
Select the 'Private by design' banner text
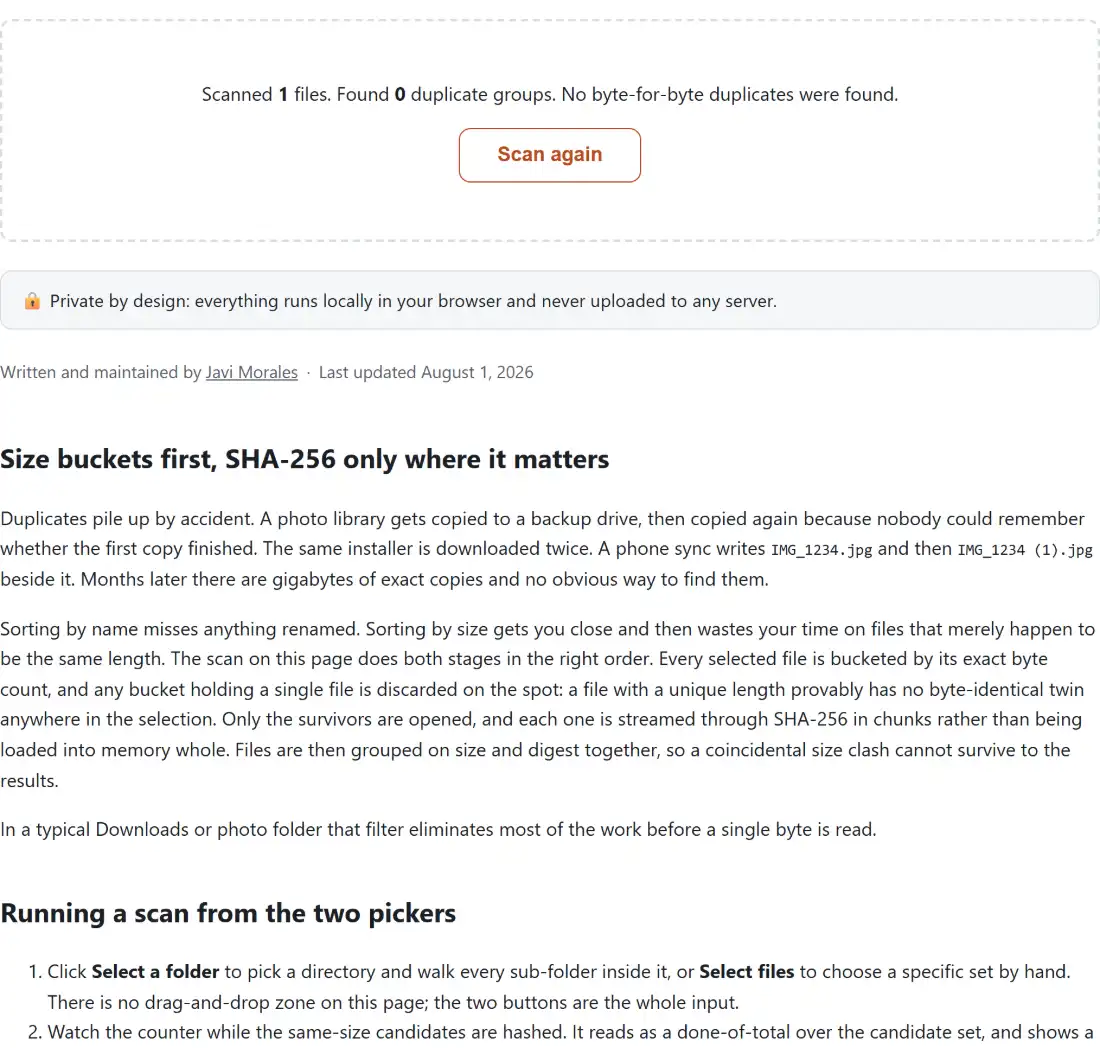click(413, 301)
